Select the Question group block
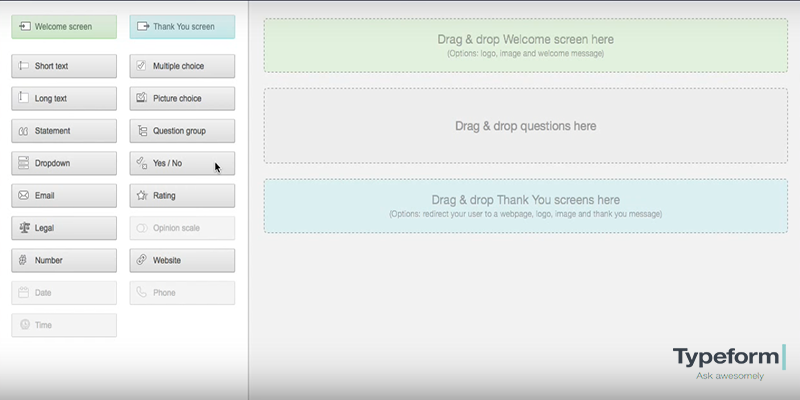 [182, 131]
